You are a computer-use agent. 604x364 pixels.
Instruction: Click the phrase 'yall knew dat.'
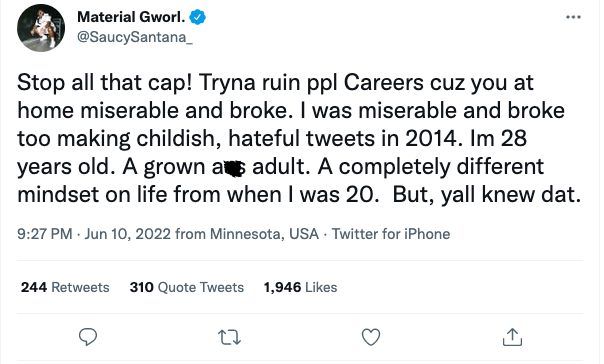[511, 195]
